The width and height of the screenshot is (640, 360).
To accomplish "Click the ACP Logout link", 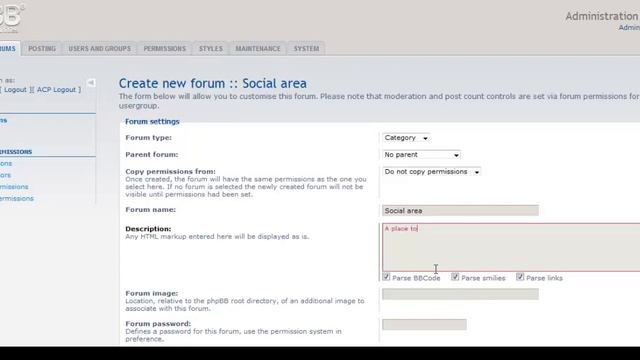I will click(56, 89).
